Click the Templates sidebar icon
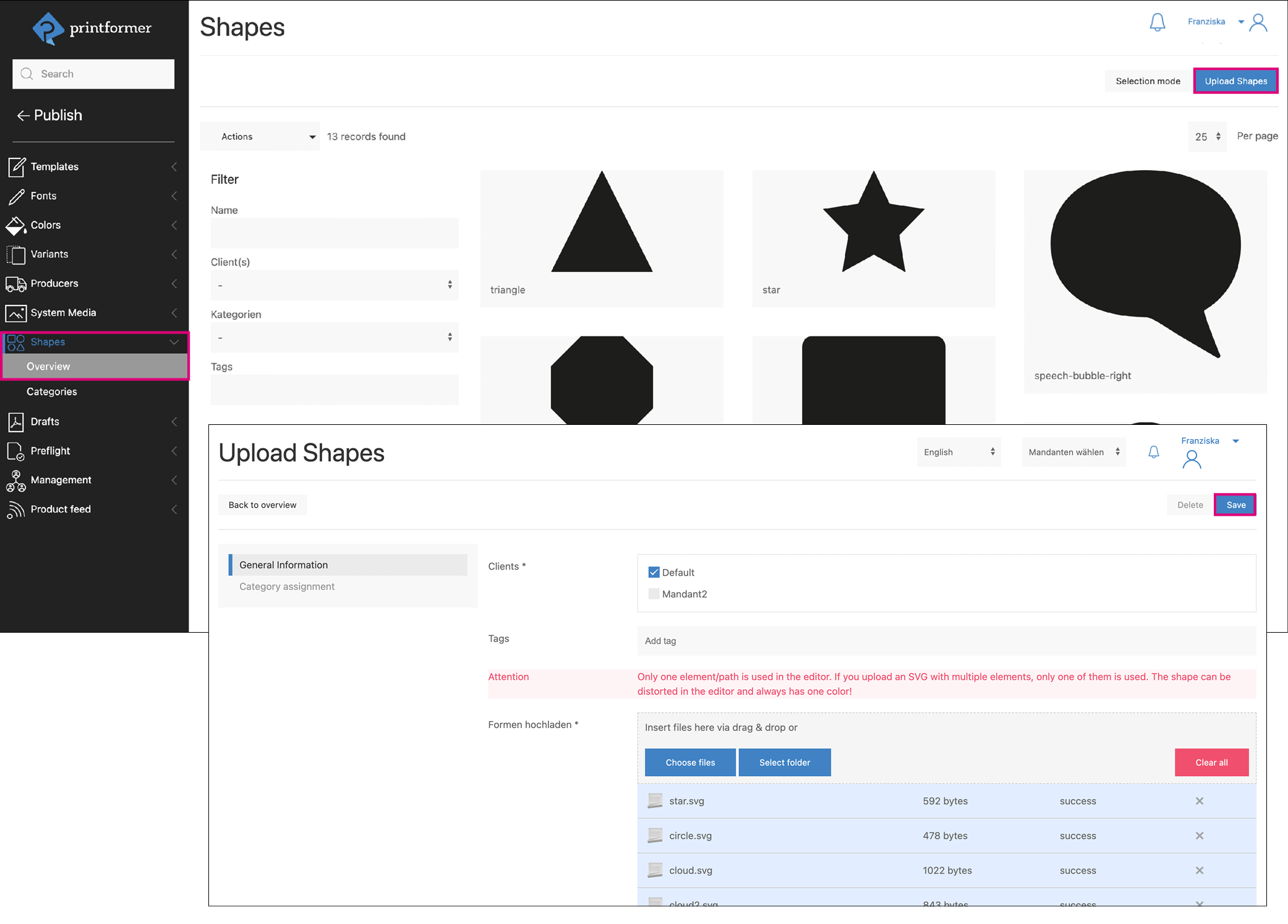The width and height of the screenshot is (1288, 924). (16, 166)
